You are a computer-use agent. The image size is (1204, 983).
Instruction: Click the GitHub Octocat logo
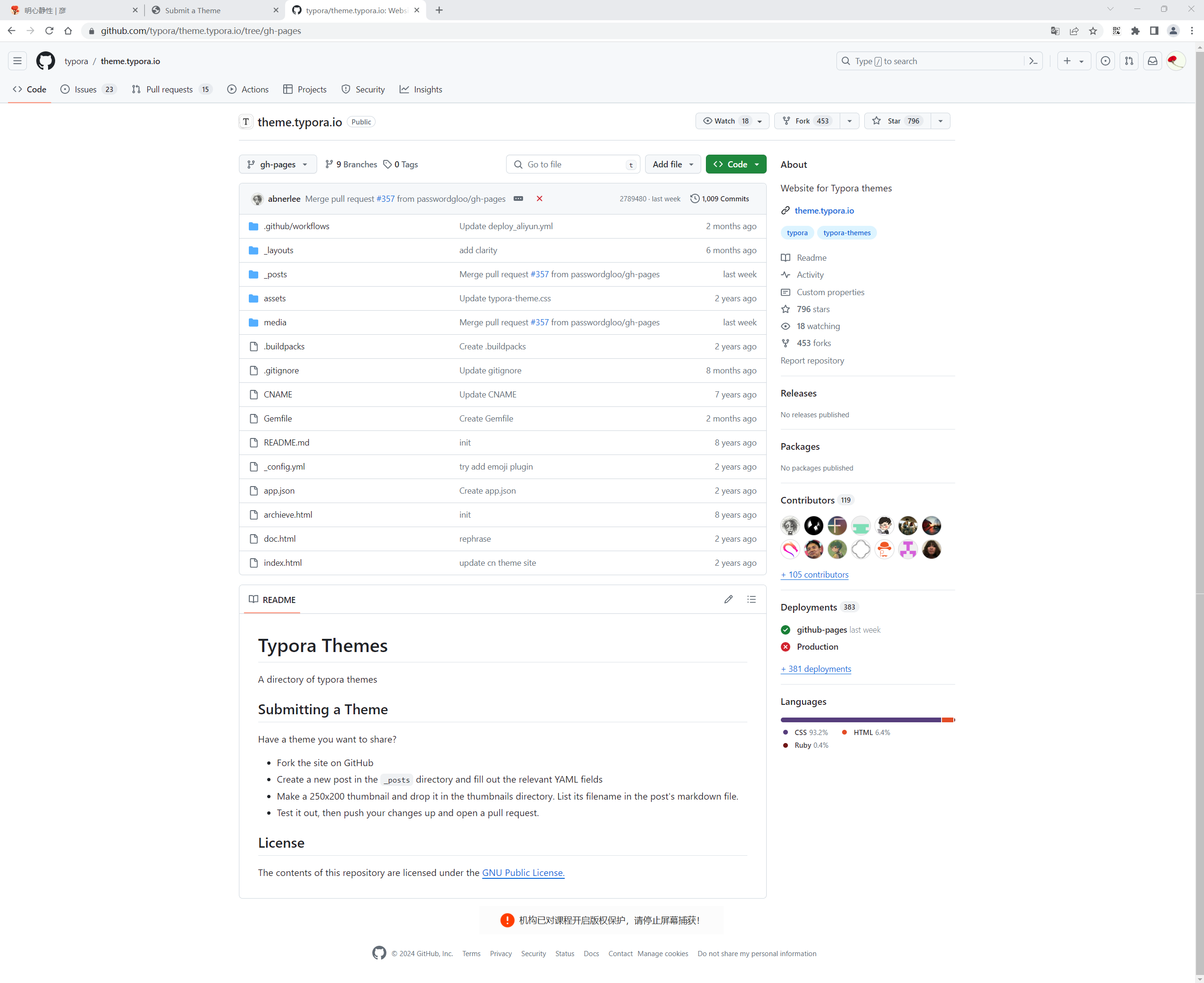(x=46, y=61)
